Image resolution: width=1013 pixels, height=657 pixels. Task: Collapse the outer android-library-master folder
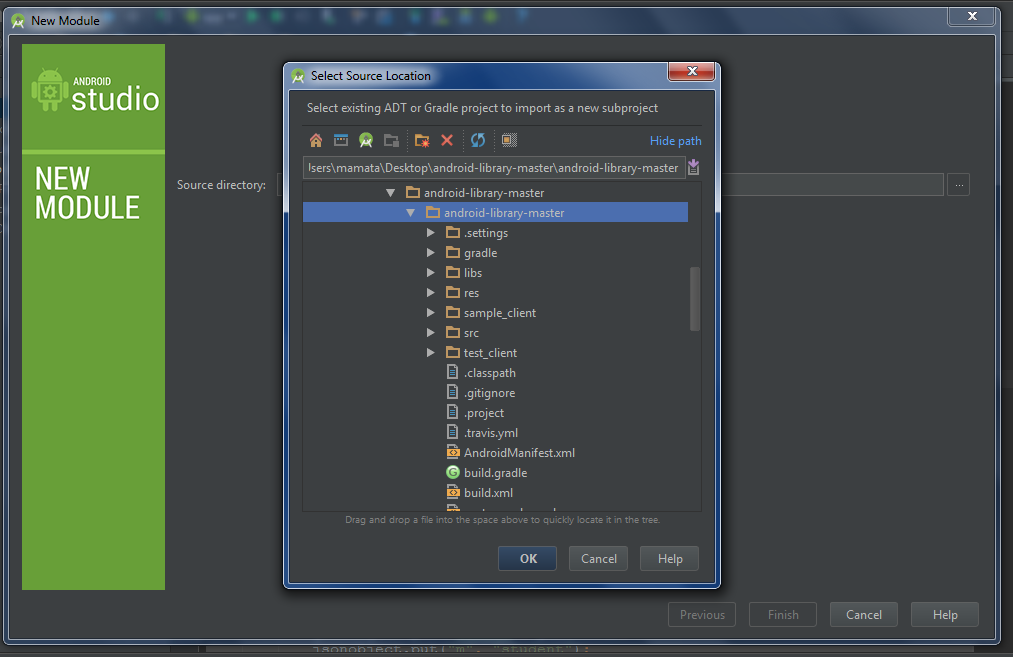click(390, 193)
